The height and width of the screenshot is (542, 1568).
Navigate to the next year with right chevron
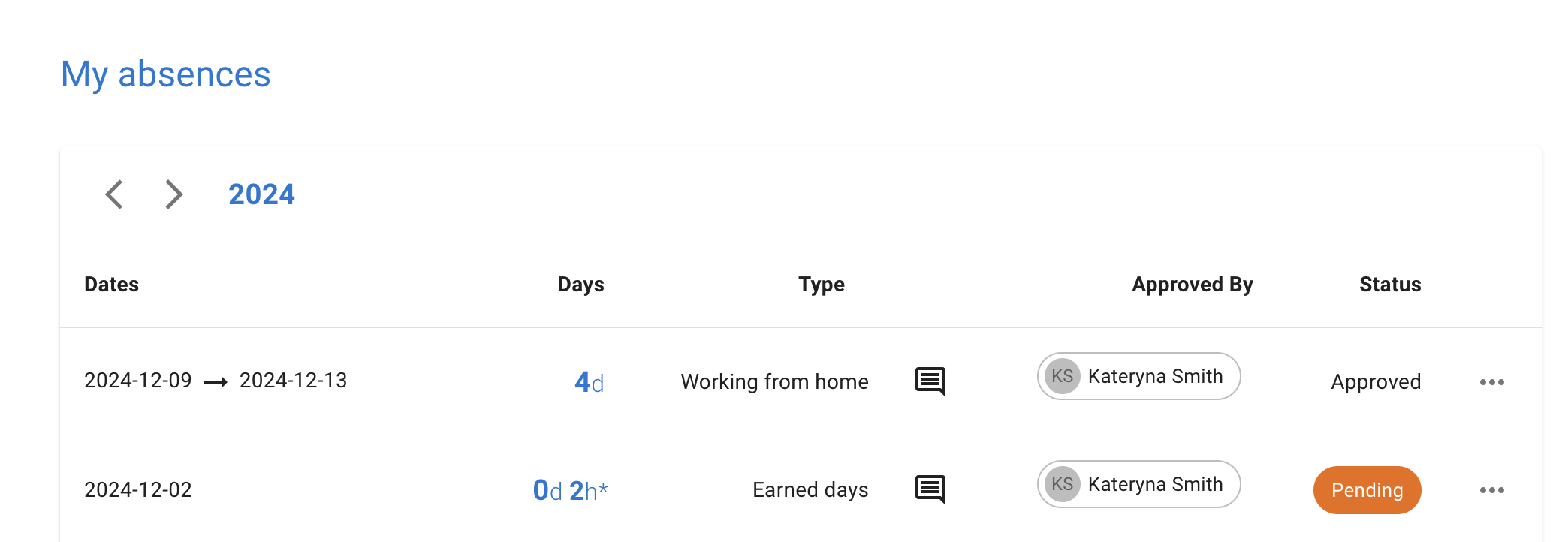[173, 194]
